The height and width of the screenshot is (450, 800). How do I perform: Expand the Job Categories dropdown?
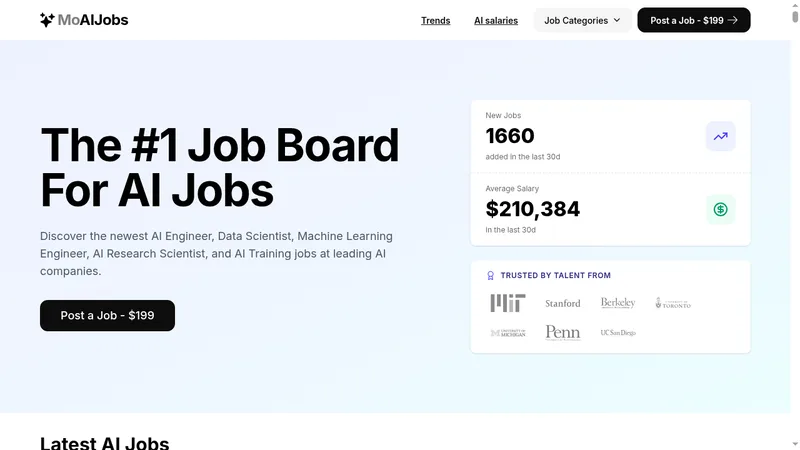(x=582, y=20)
